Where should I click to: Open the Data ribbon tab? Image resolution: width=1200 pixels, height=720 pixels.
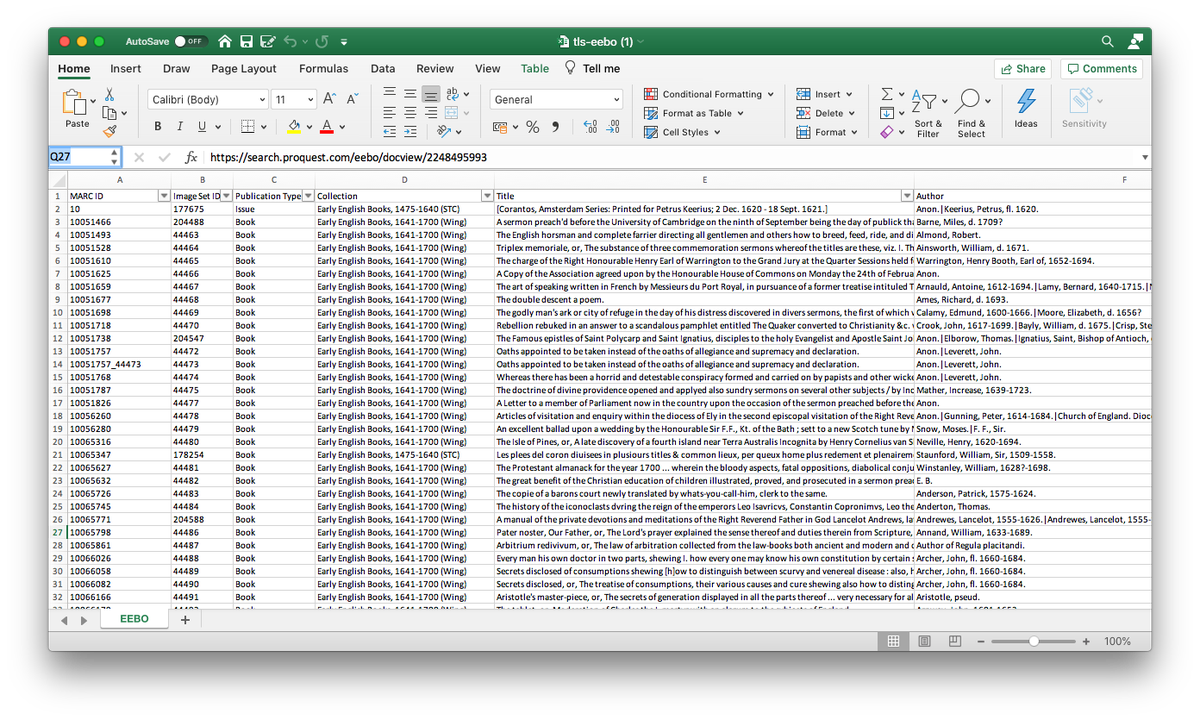point(383,69)
